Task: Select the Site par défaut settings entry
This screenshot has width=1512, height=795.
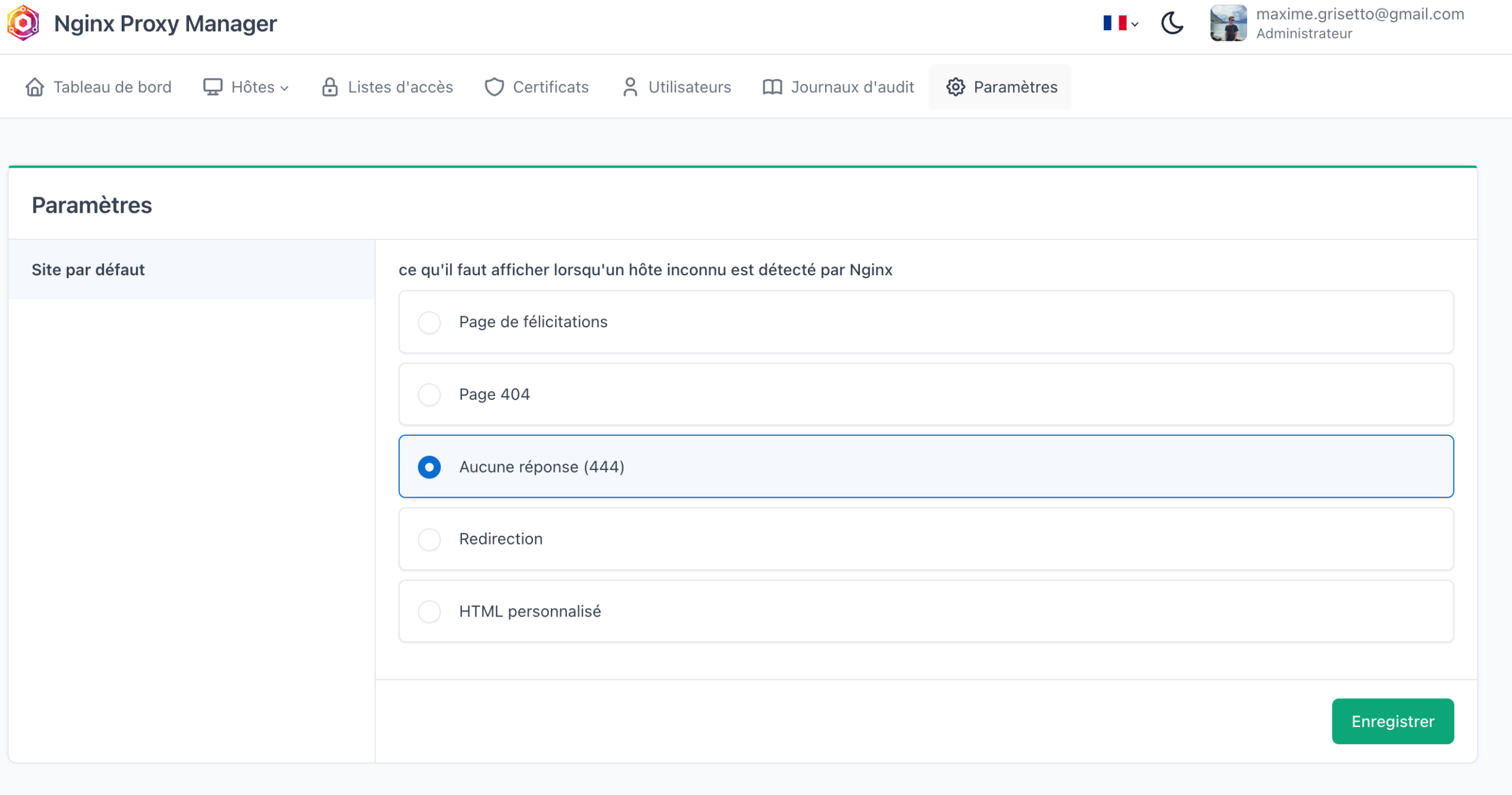Action: (x=87, y=269)
